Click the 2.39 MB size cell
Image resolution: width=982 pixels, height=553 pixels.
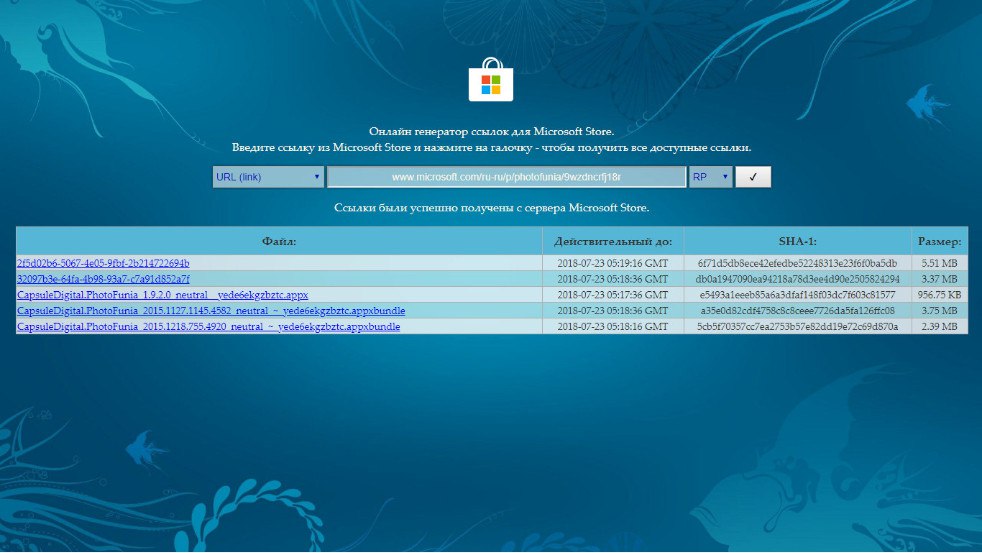coord(939,326)
